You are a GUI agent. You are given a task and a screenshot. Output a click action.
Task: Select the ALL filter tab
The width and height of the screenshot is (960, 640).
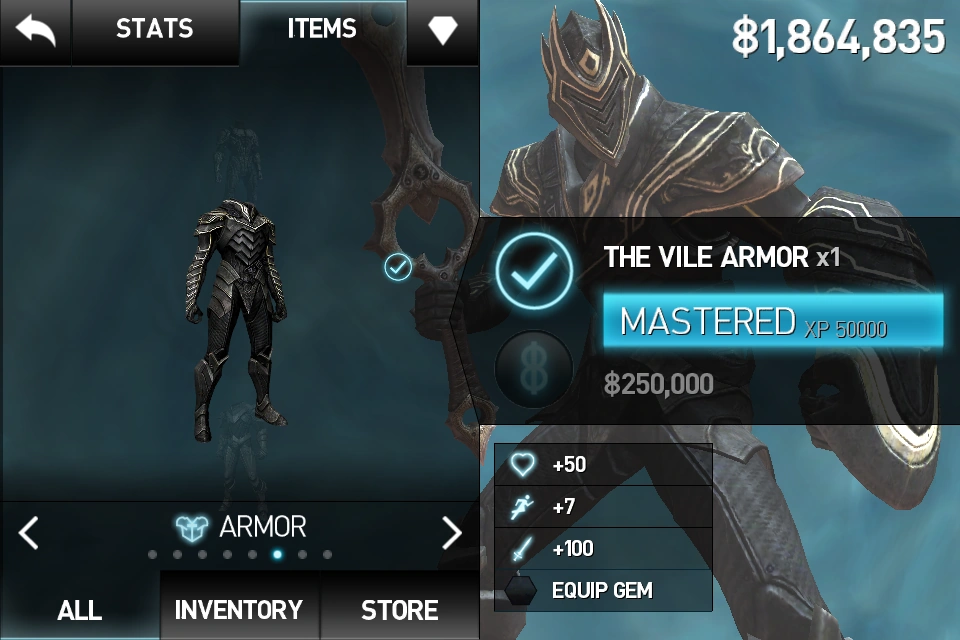pos(80,609)
